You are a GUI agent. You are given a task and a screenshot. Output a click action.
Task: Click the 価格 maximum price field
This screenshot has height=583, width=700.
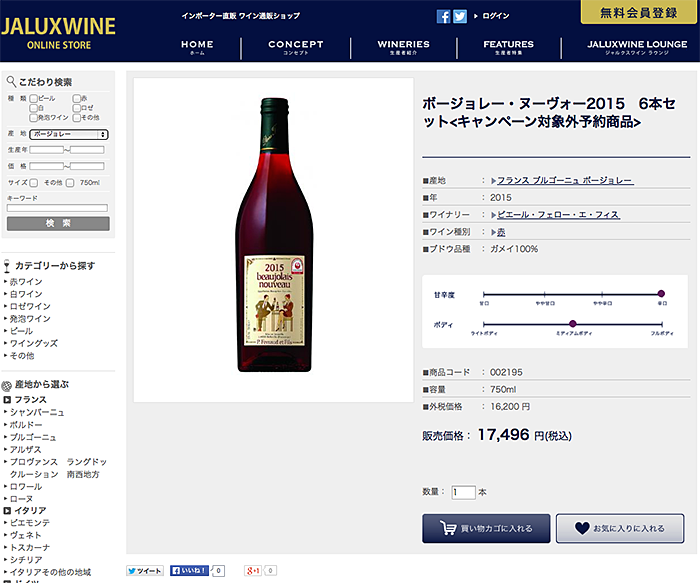[x=87, y=167]
